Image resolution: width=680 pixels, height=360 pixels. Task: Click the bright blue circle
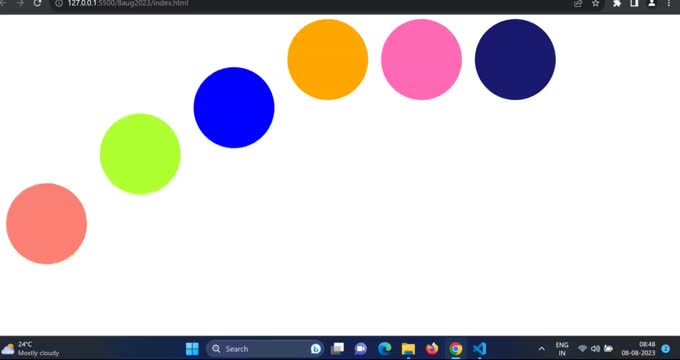[234, 108]
